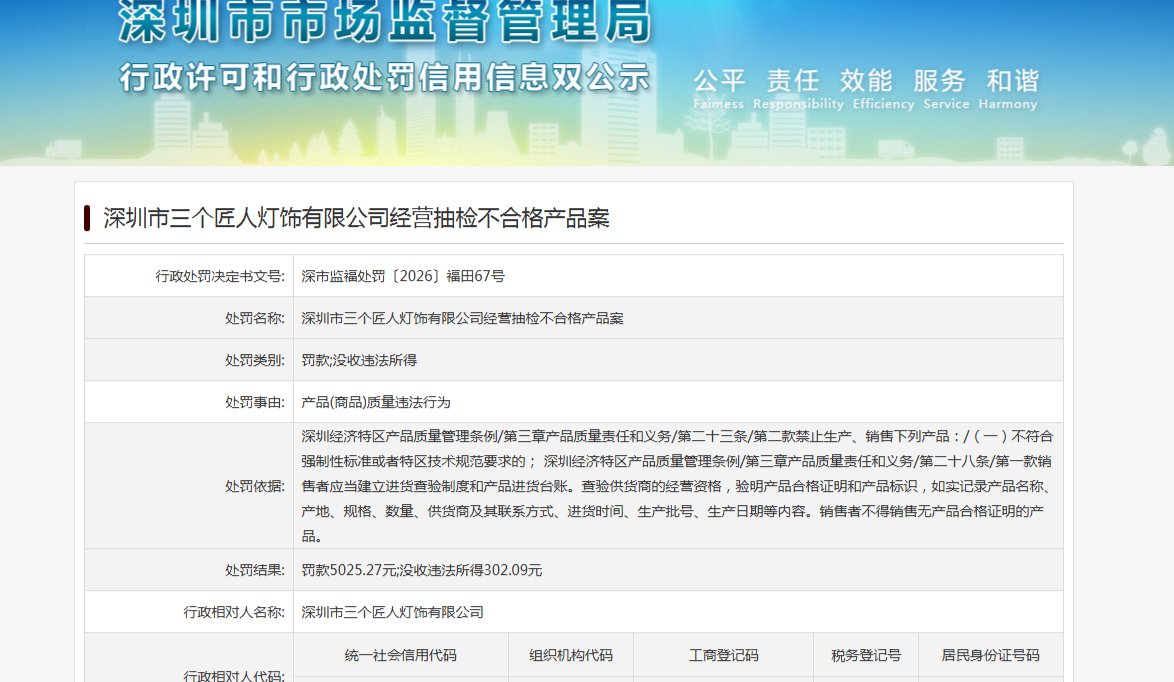Image resolution: width=1174 pixels, height=682 pixels.
Task: Click the 处罚依据 row label
Action: (x=255, y=486)
